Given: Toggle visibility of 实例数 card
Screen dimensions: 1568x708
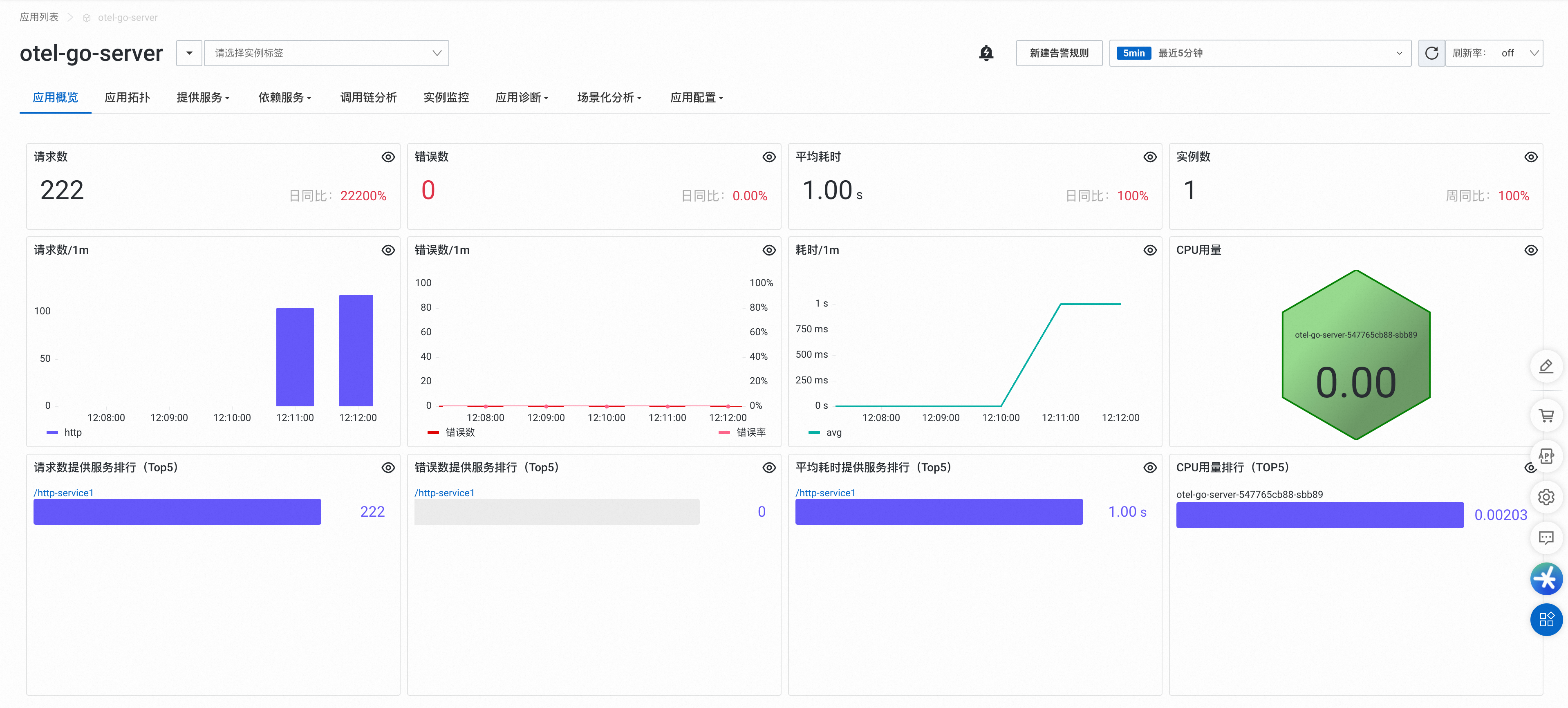Looking at the screenshot, I should click(x=1531, y=157).
